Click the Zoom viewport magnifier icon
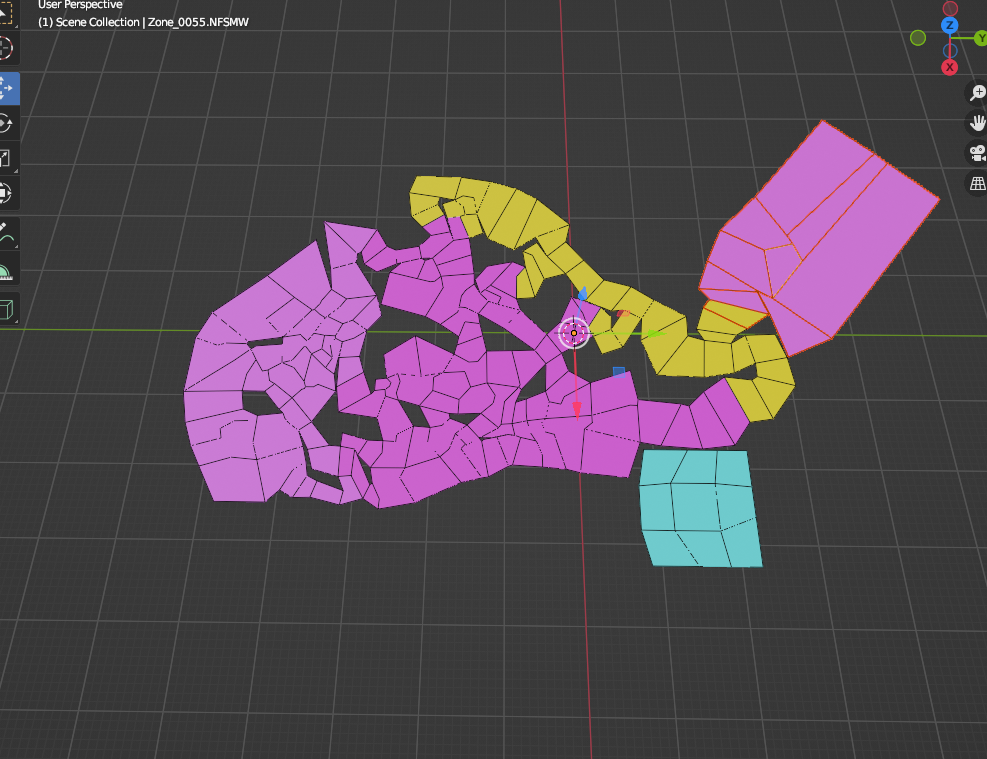The height and width of the screenshot is (759, 987). pos(977,93)
